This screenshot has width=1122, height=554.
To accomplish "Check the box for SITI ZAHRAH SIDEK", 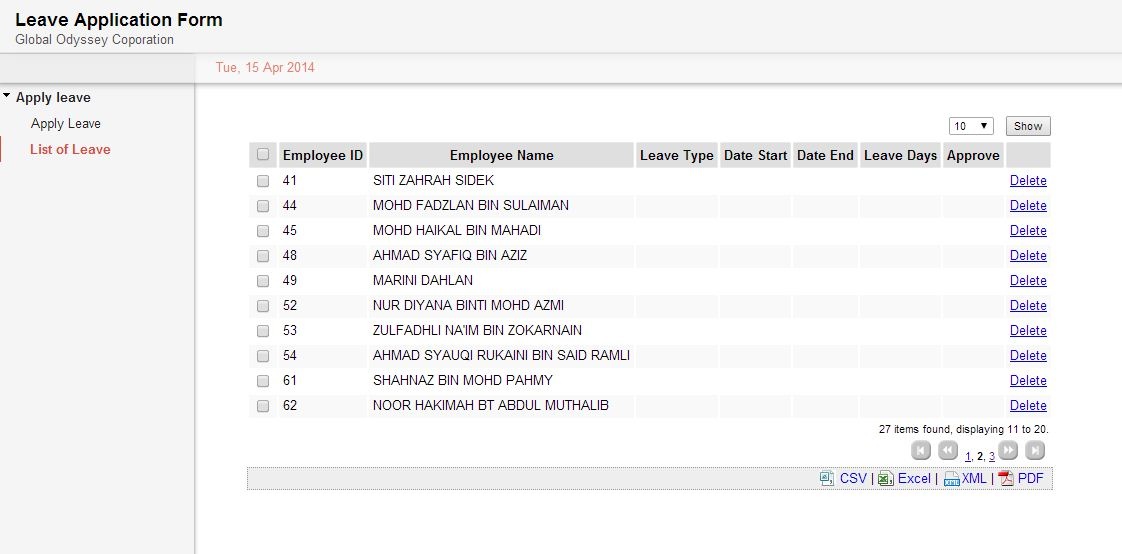I will [x=263, y=181].
